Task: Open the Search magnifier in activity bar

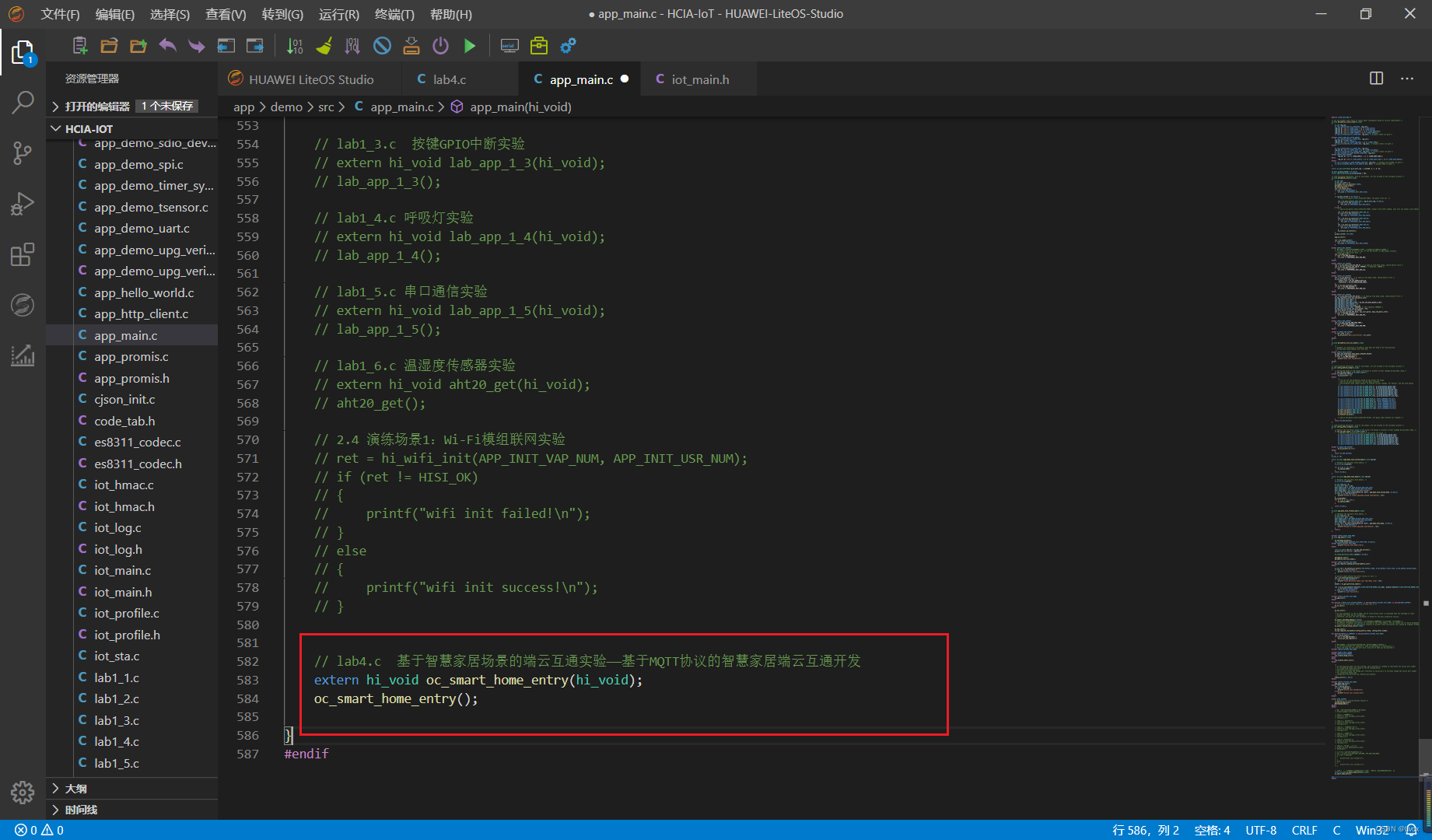Action: (x=23, y=102)
